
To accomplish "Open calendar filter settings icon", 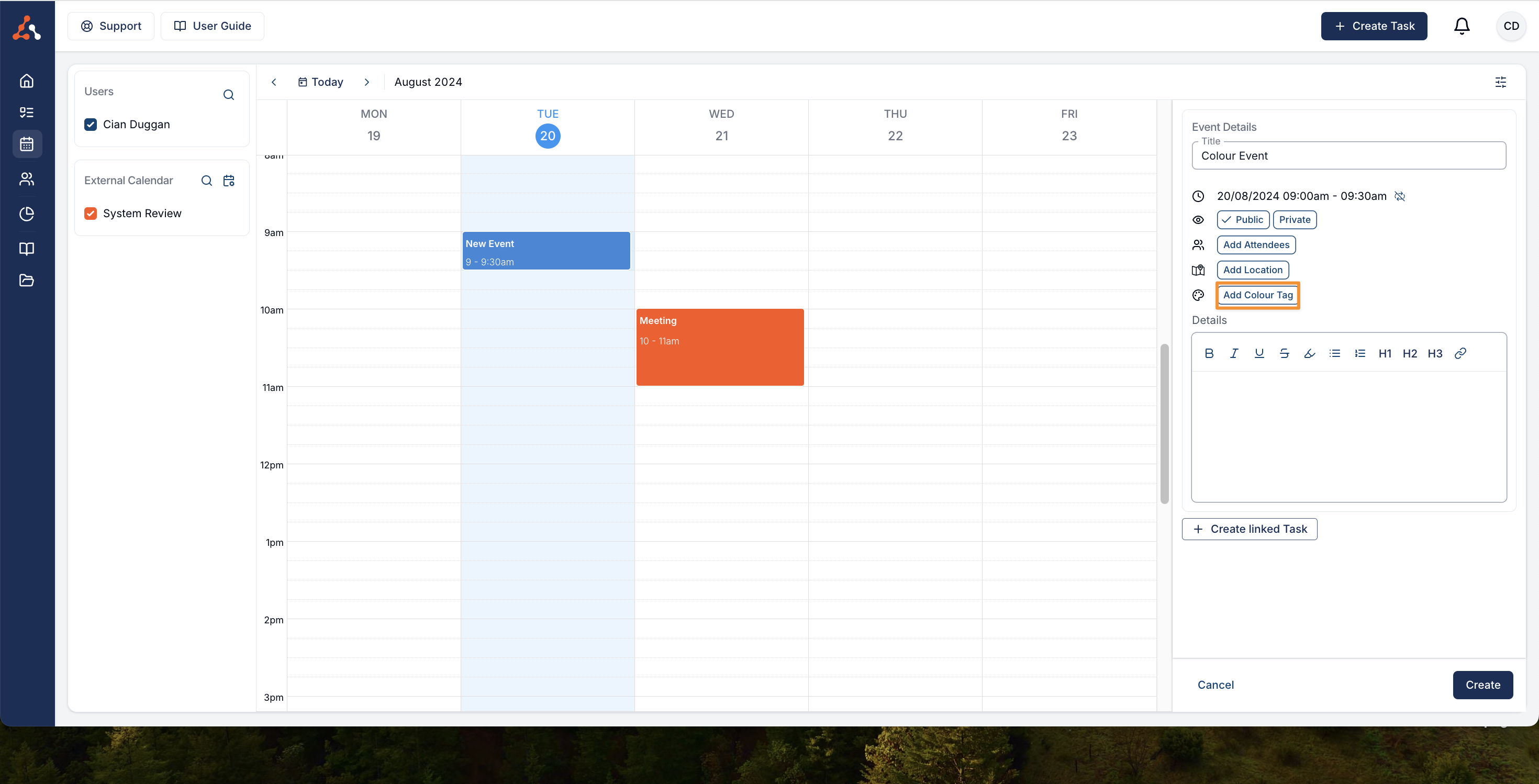I will [x=1500, y=82].
